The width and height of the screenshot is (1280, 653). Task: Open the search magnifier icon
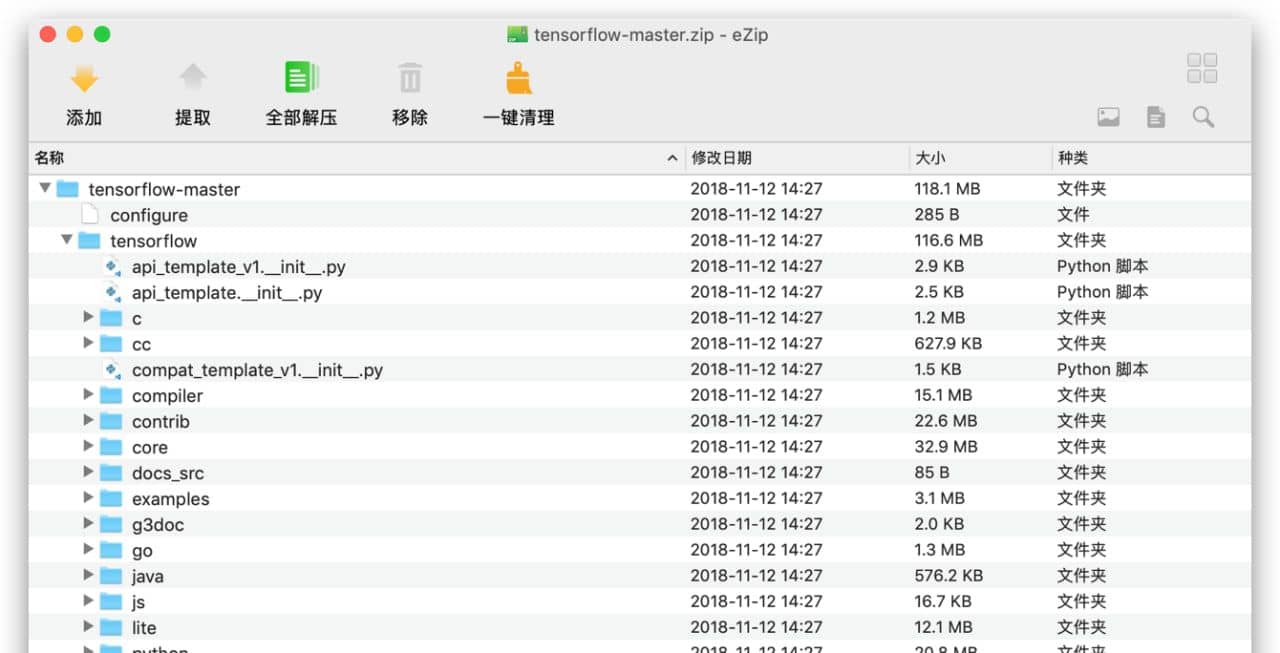point(1203,117)
